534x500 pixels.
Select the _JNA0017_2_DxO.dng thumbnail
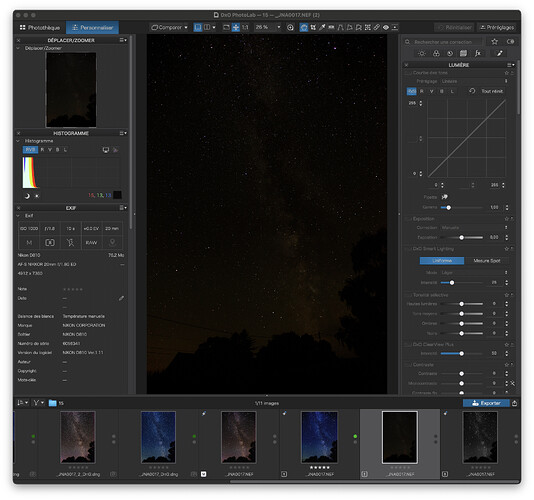tap(78, 437)
